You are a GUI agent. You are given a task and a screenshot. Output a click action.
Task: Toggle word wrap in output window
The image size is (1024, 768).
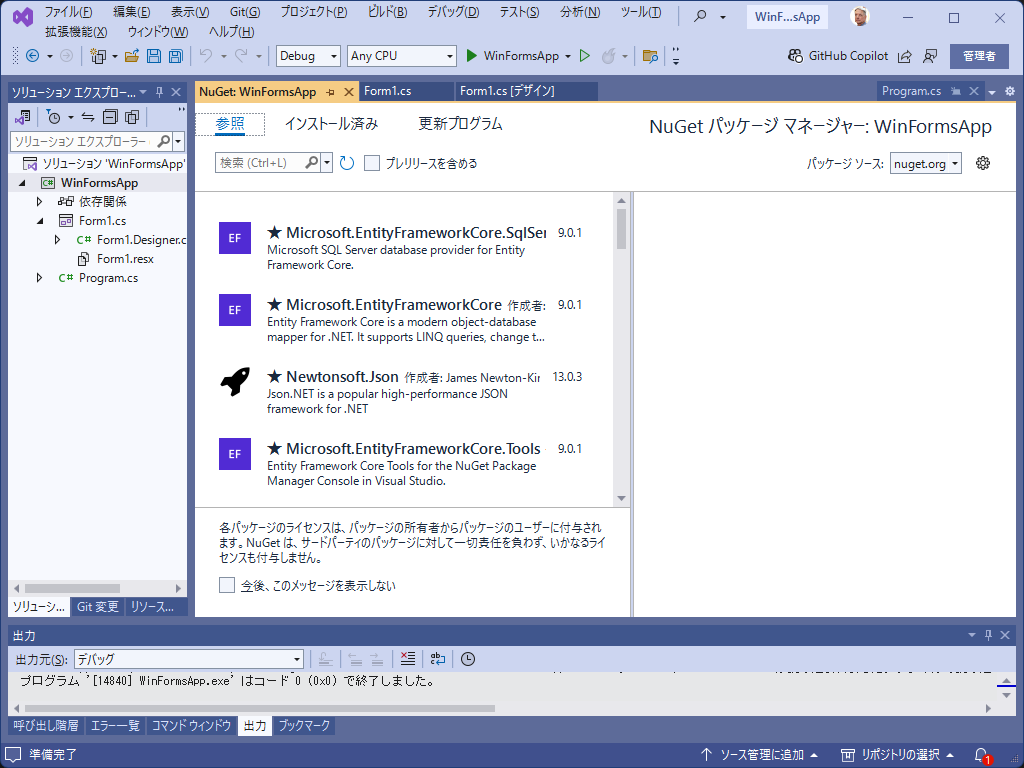(438, 659)
